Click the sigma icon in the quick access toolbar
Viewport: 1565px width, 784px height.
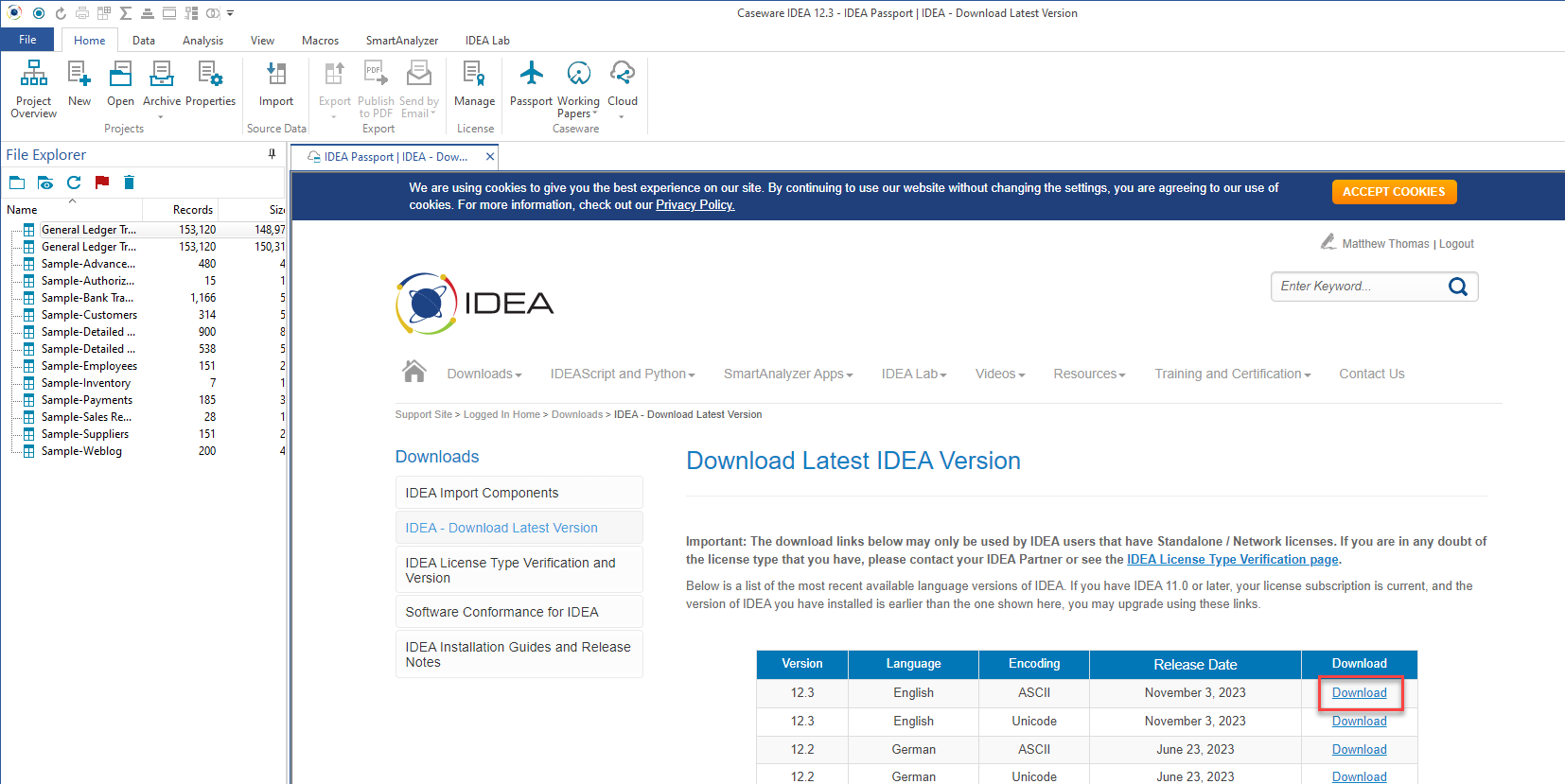pyautogui.click(x=125, y=13)
